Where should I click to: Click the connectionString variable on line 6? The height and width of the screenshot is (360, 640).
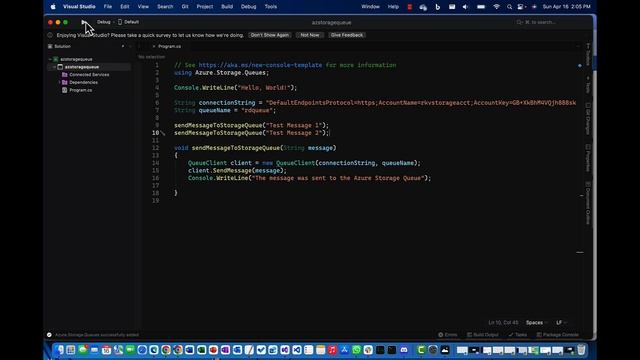coord(227,103)
